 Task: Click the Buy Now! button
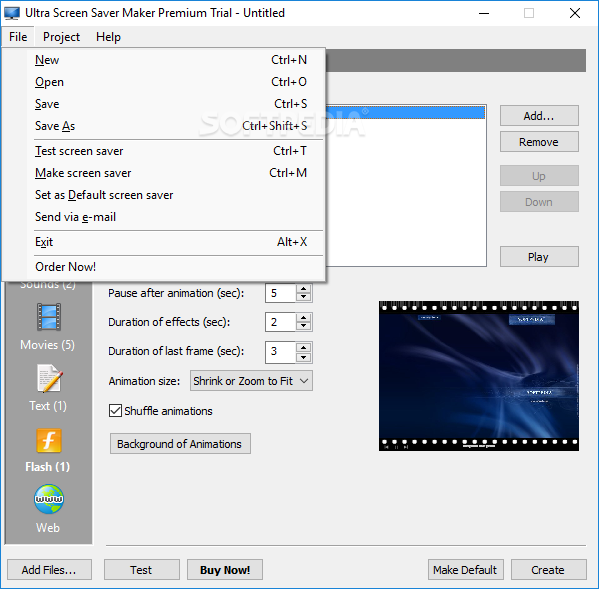(225, 570)
